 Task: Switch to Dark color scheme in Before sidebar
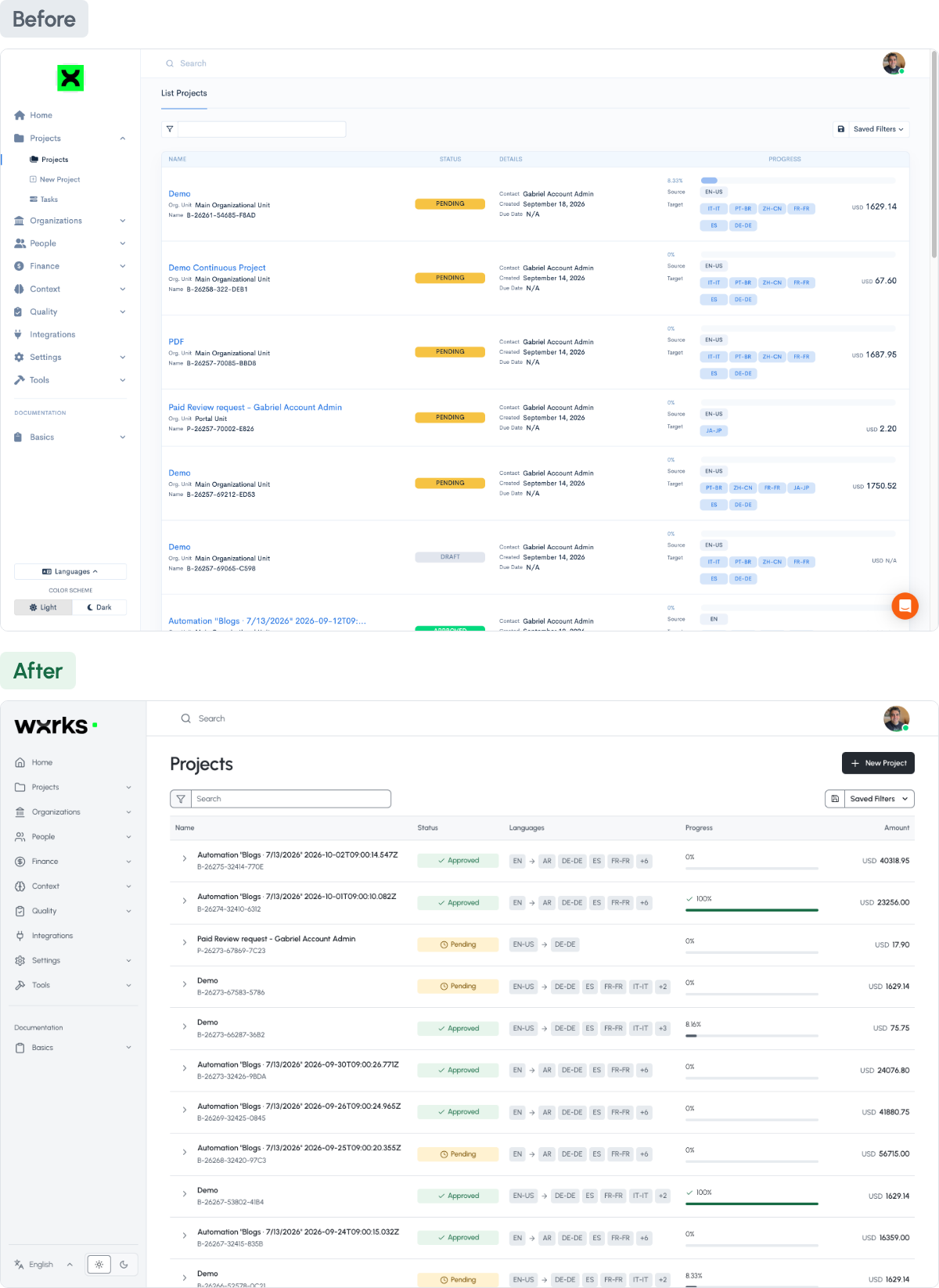coord(99,607)
